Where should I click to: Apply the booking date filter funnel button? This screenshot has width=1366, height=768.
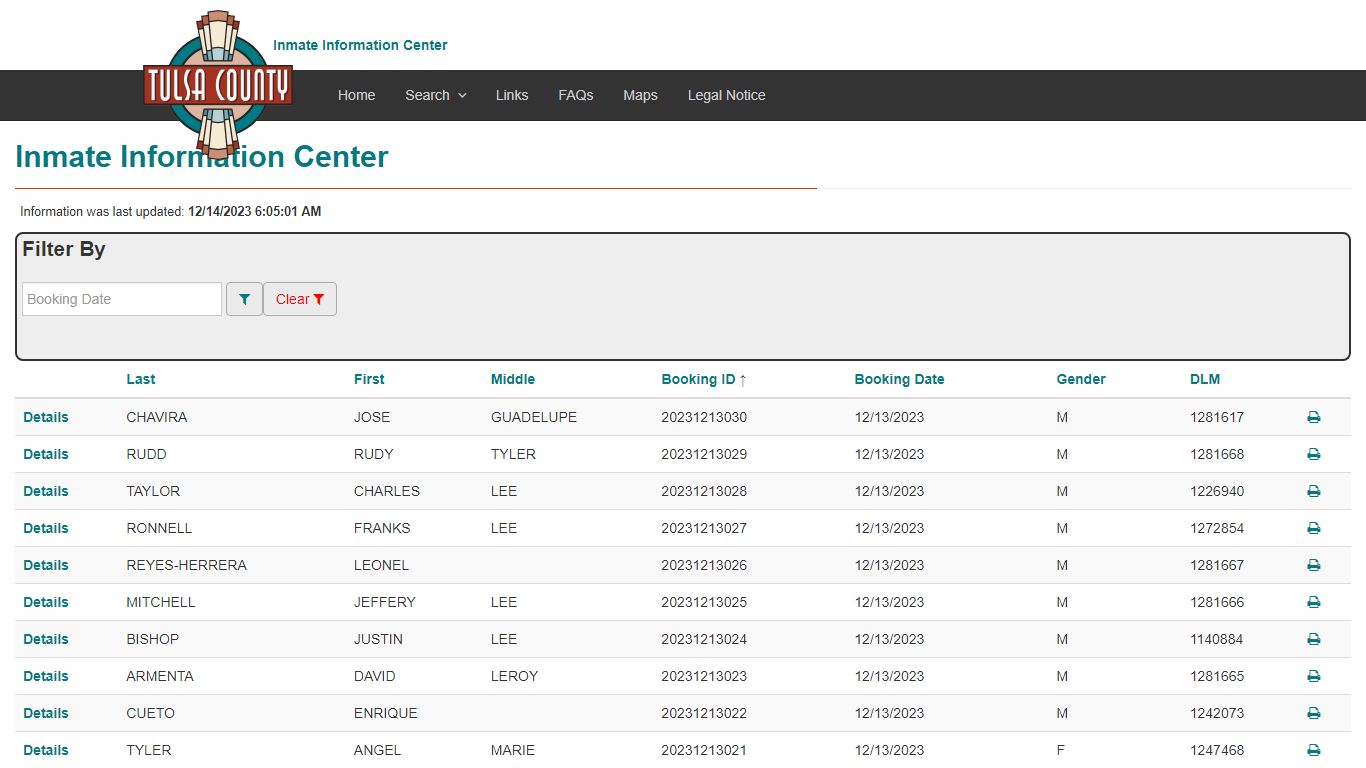click(244, 299)
